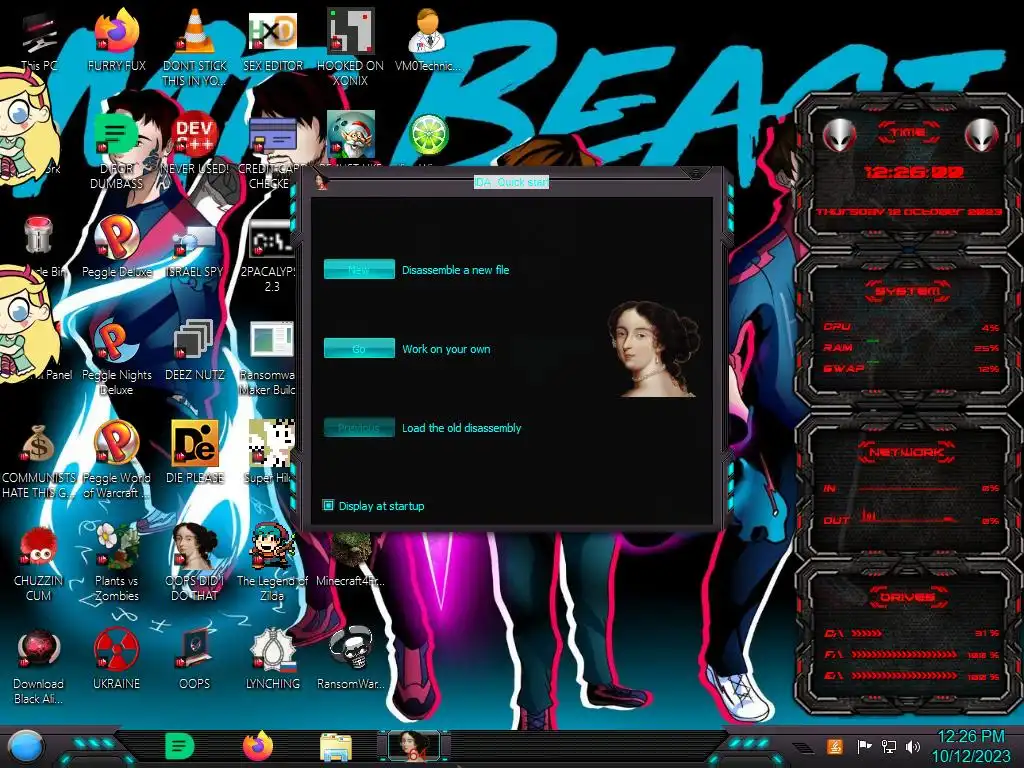Open the ISRAEL SPY icon
Image resolution: width=1024 pixels, height=768 pixels.
(x=195, y=240)
